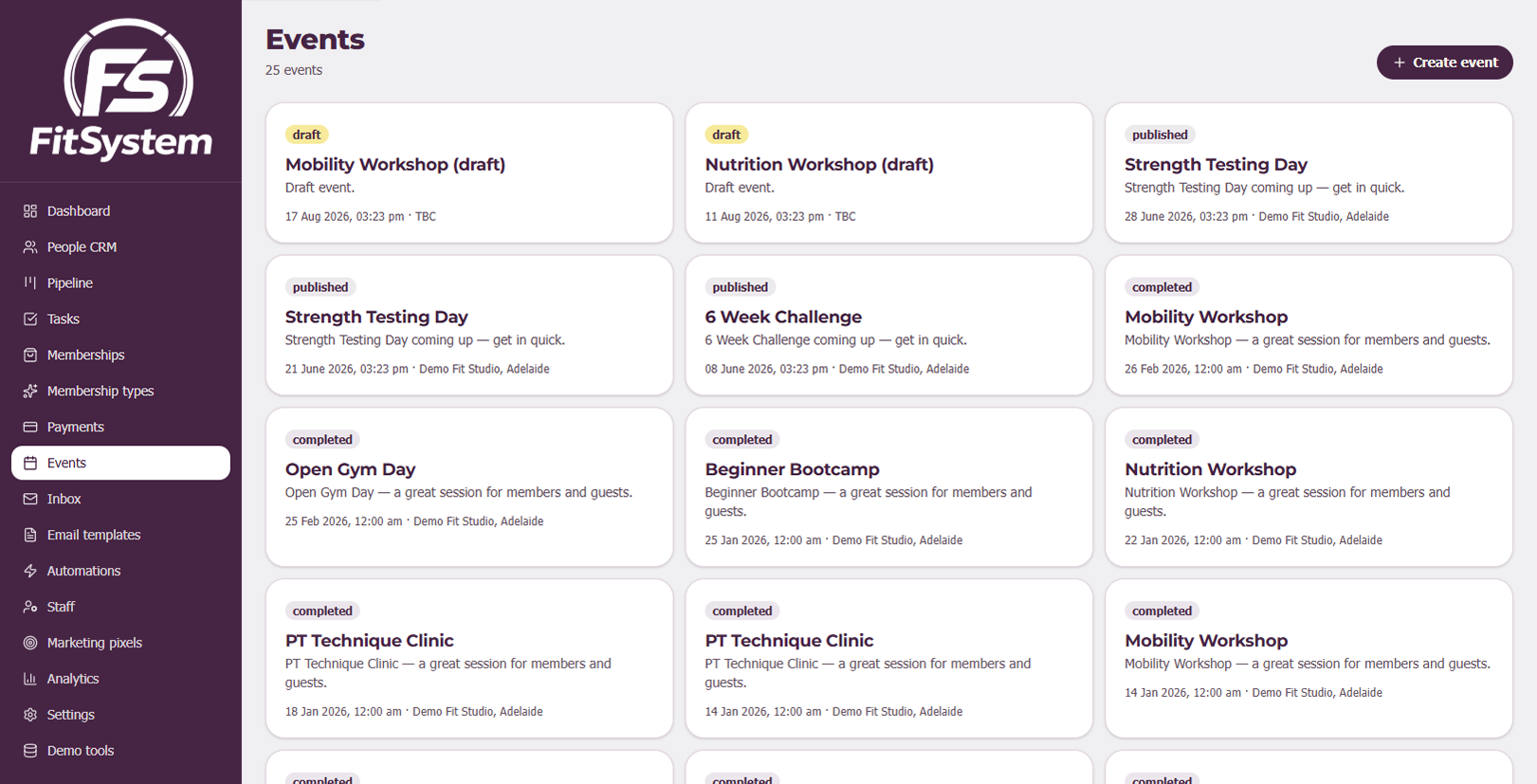Viewport: 1537px width, 784px height.
Task: Open Settings via the gear icon
Action: coord(30,715)
